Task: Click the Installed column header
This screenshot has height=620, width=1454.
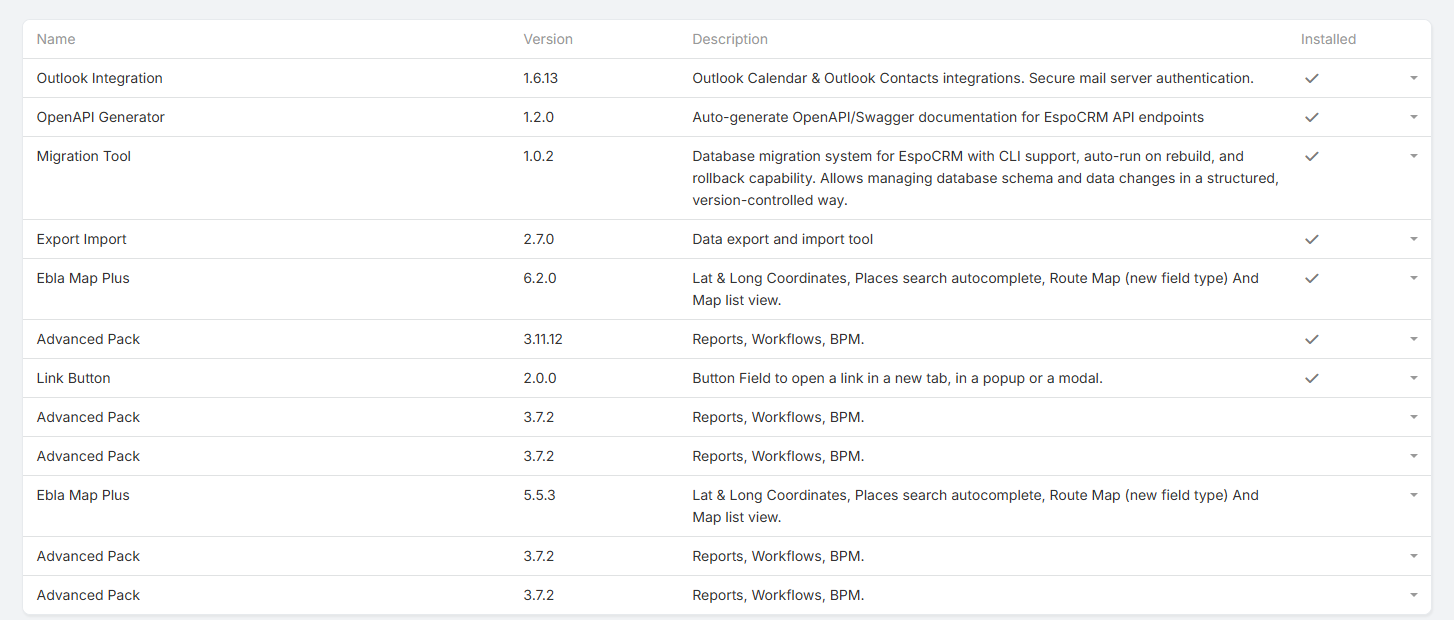Action: [x=1328, y=39]
